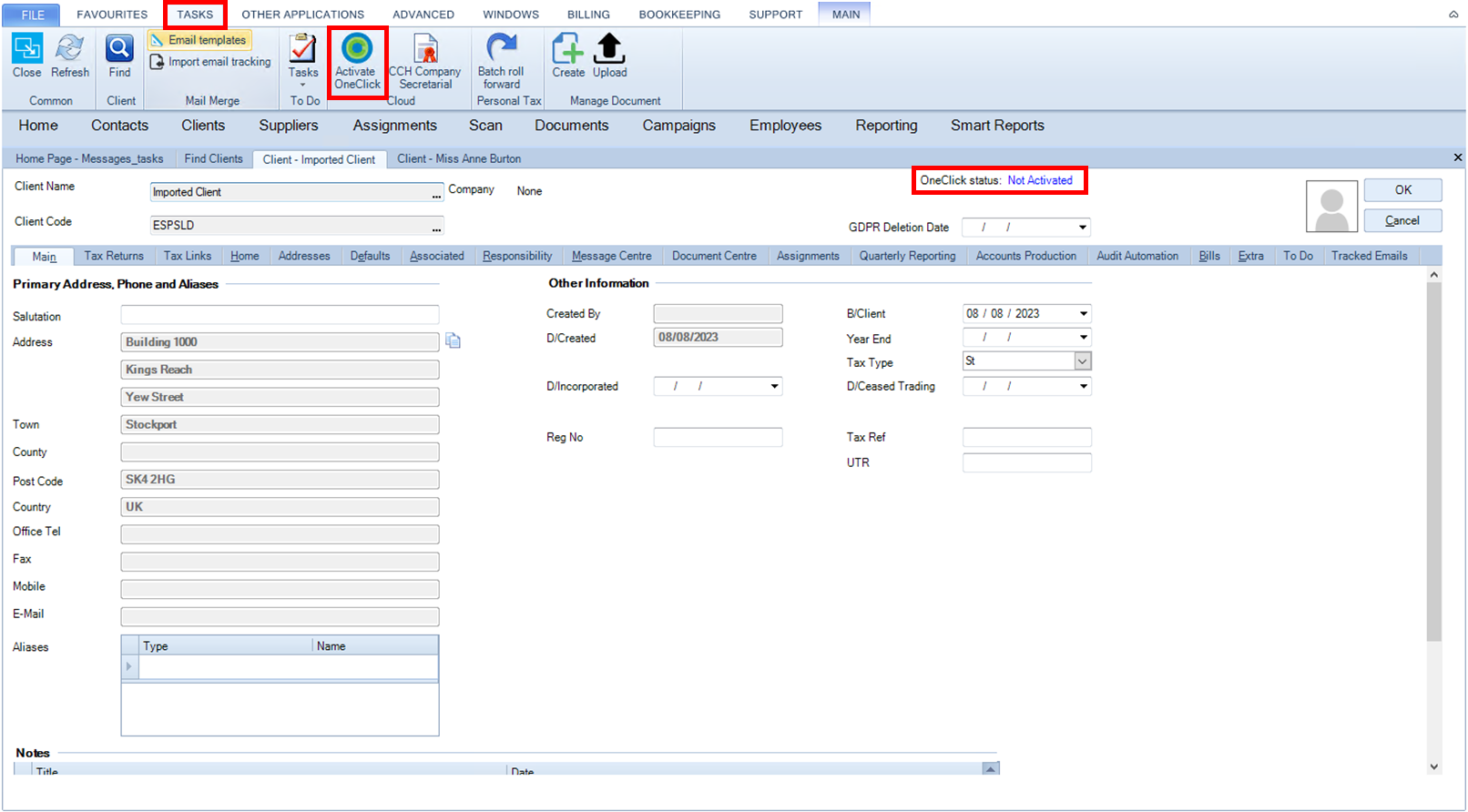The image size is (1468, 812).
Task: Open the Tasks To Do dropdown
Action: click(x=303, y=85)
